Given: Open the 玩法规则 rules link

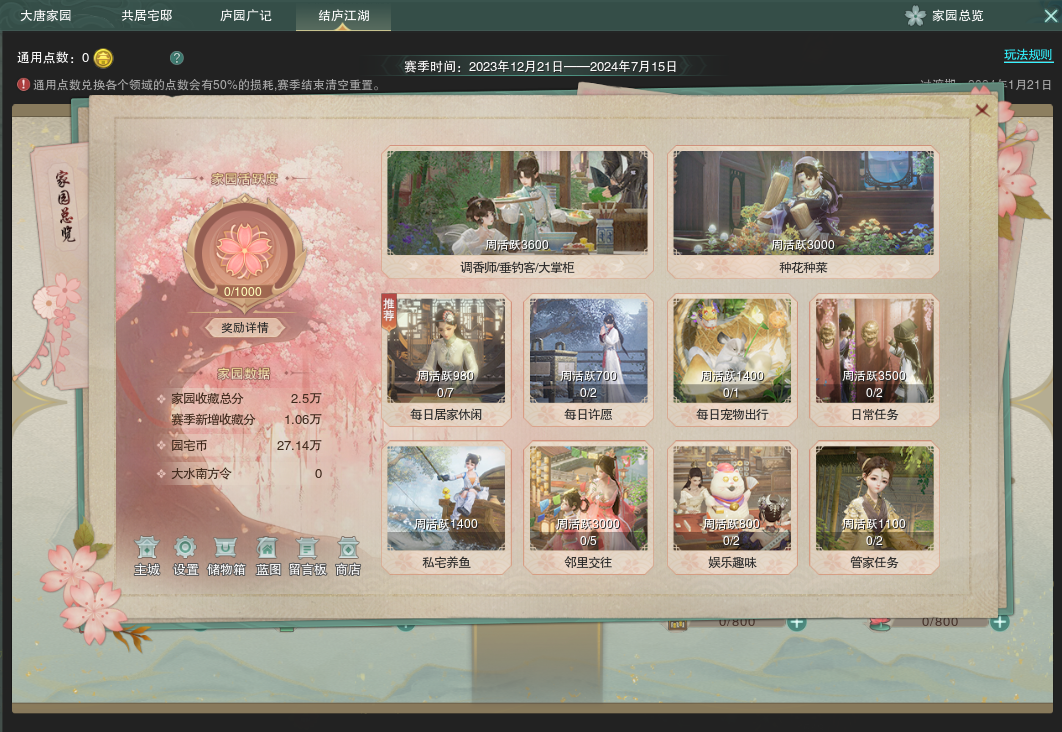Looking at the screenshot, I should [1028, 56].
